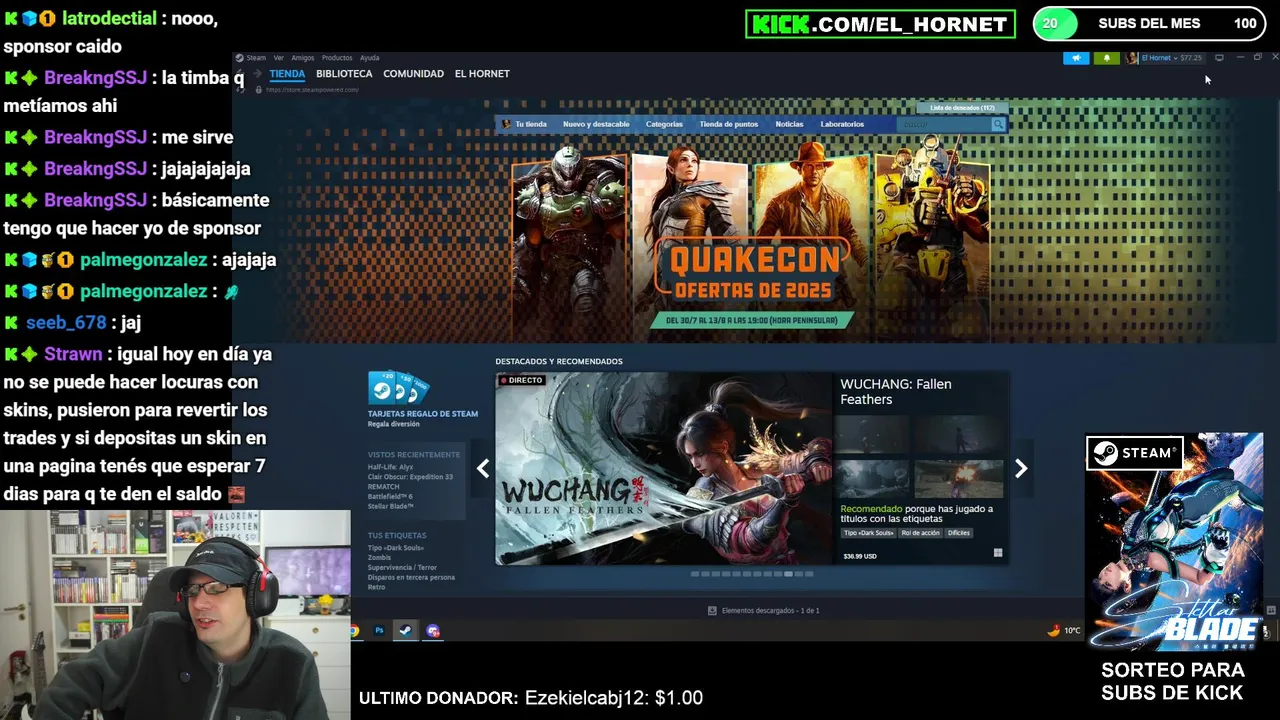Open the Ayuda menu

pyautogui.click(x=369, y=58)
